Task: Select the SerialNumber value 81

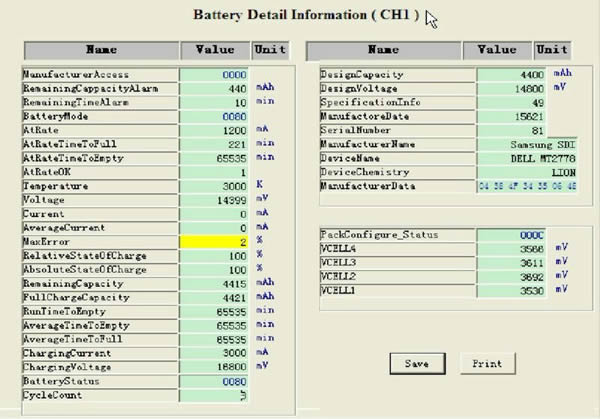Action: click(x=511, y=130)
